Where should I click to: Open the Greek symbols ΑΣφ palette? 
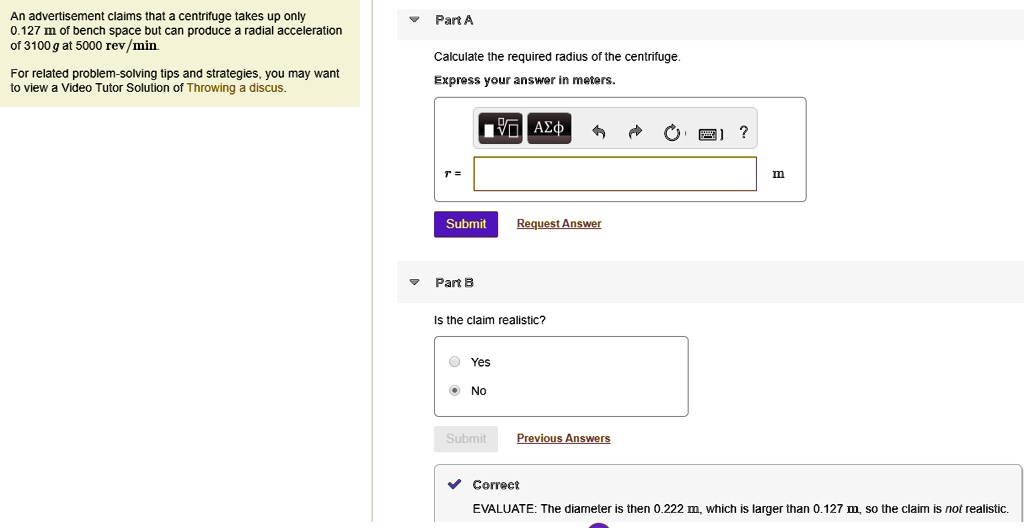point(549,128)
